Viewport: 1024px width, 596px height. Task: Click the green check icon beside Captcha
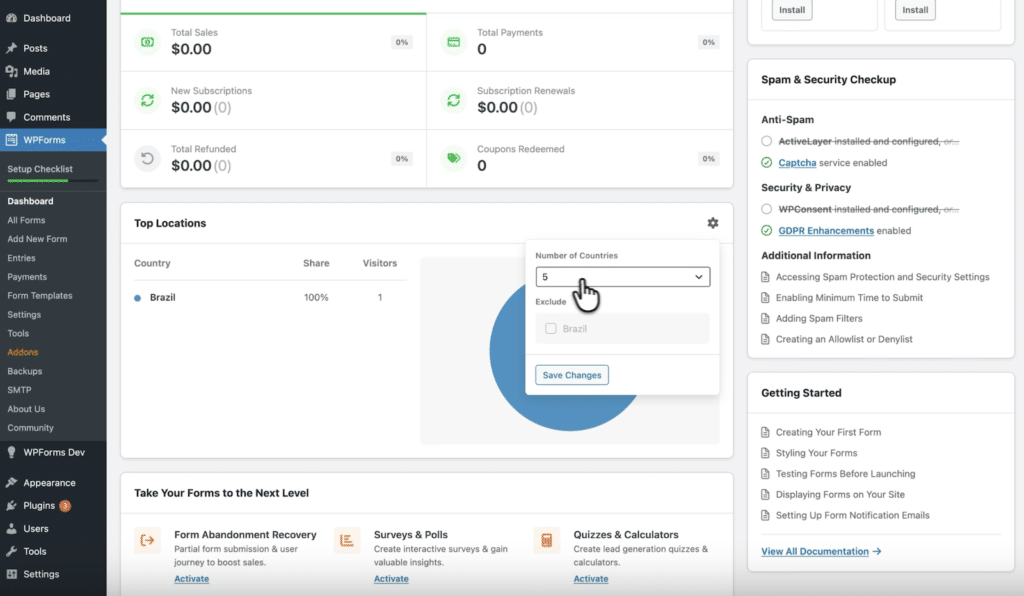tap(767, 163)
